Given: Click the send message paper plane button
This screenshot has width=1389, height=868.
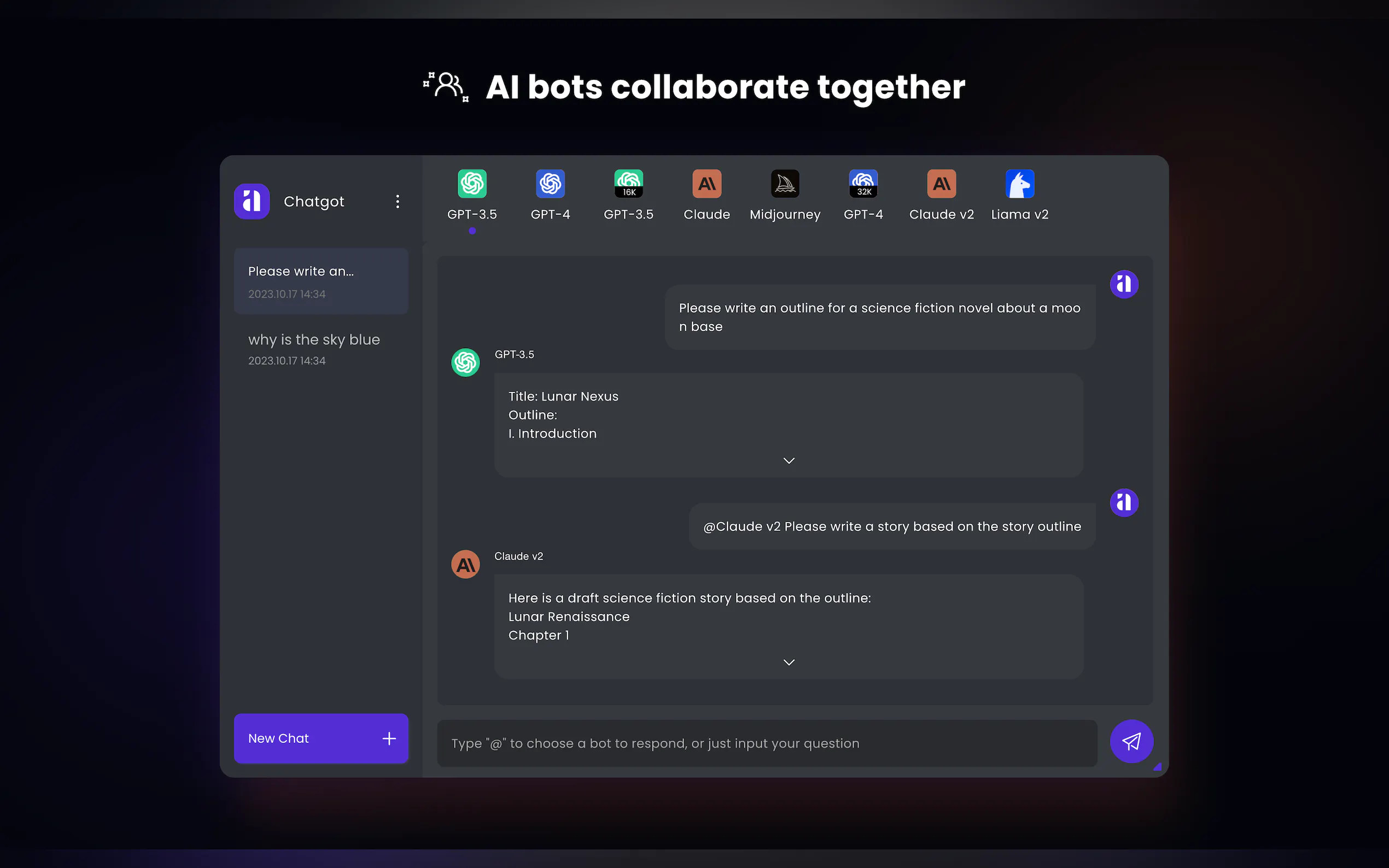Looking at the screenshot, I should [1131, 741].
